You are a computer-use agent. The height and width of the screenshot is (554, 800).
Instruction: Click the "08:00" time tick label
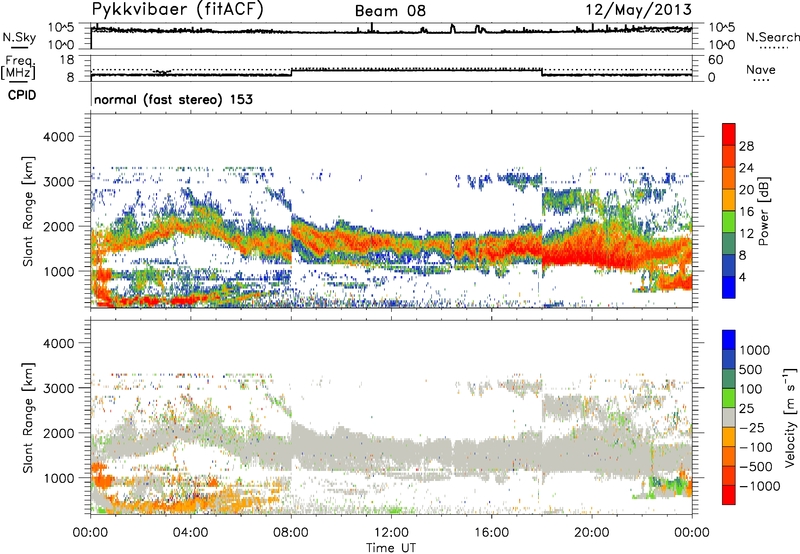pyautogui.click(x=291, y=533)
